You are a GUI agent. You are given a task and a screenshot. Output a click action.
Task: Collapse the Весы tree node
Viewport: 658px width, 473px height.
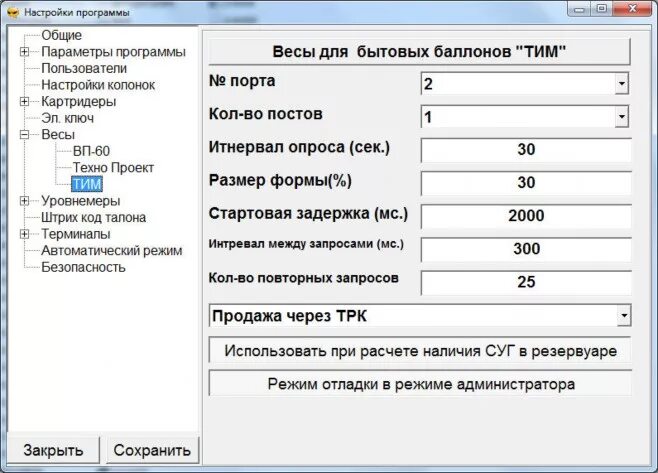24,135
